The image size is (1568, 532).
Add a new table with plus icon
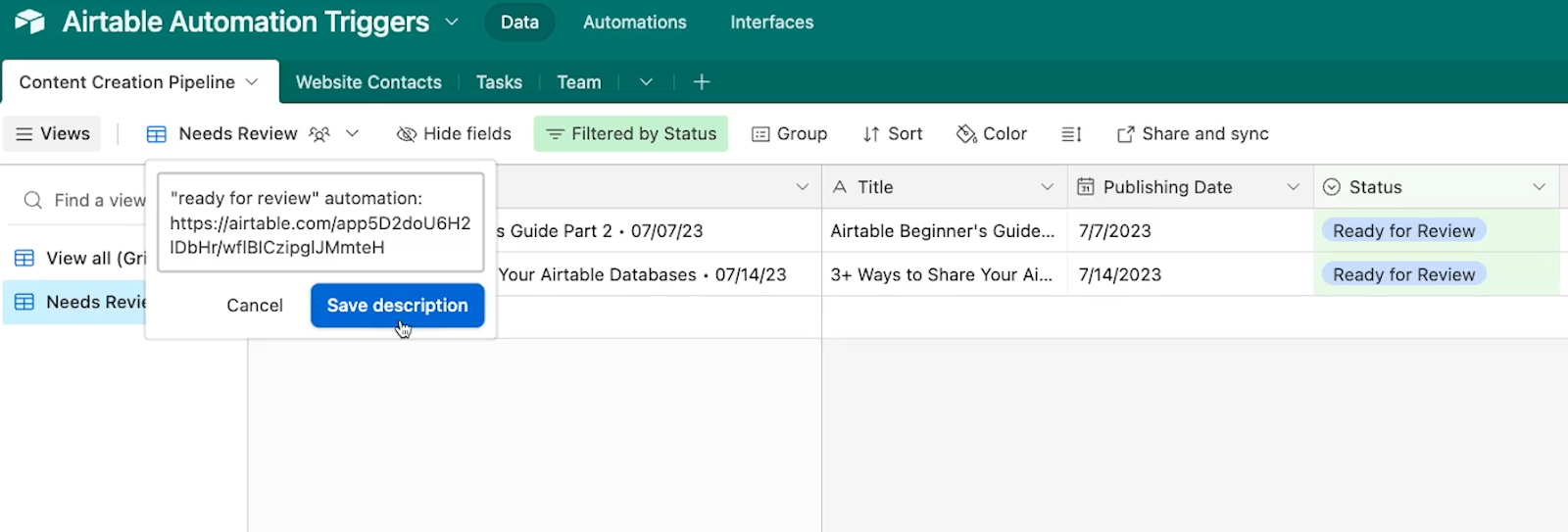pos(702,82)
